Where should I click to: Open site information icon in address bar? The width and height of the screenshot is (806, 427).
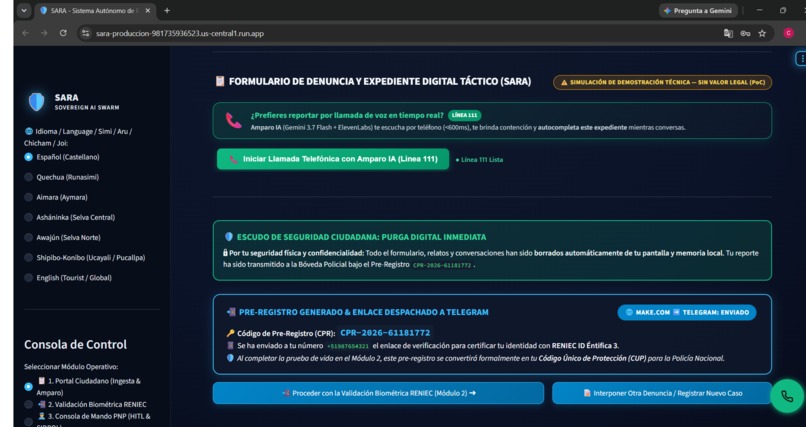click(85, 33)
